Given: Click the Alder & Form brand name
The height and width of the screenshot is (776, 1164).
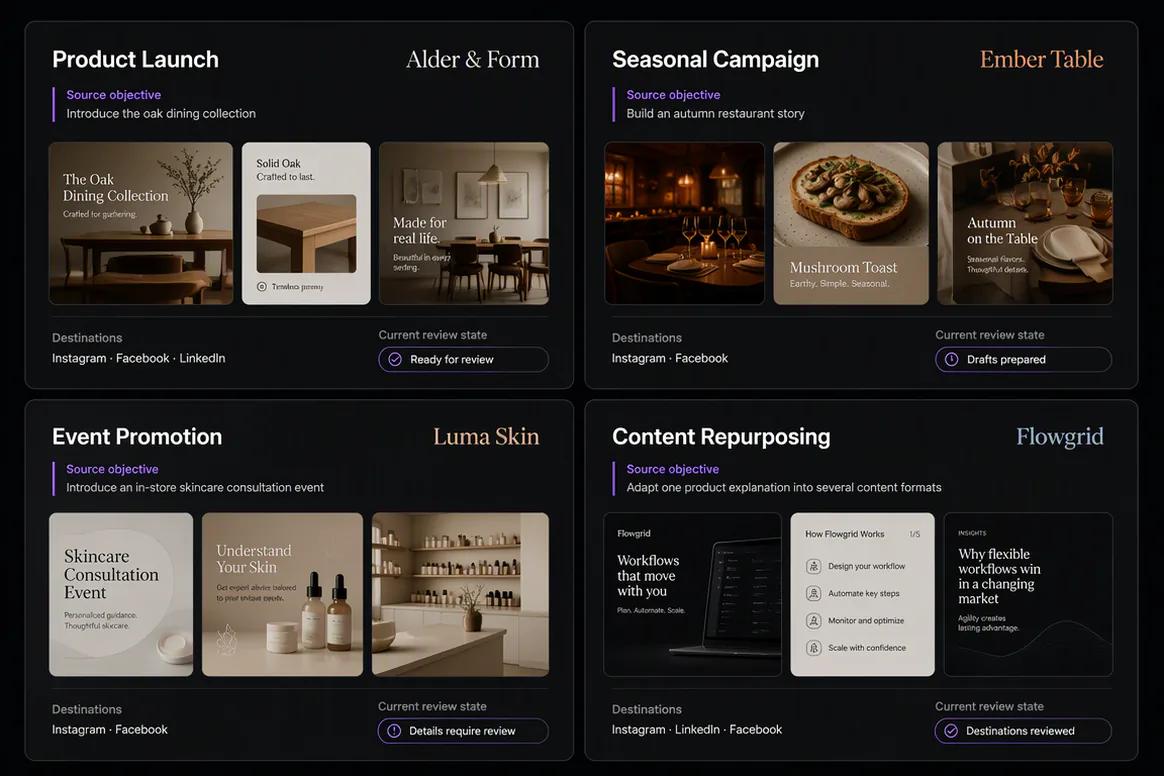Looking at the screenshot, I should tap(473, 59).
